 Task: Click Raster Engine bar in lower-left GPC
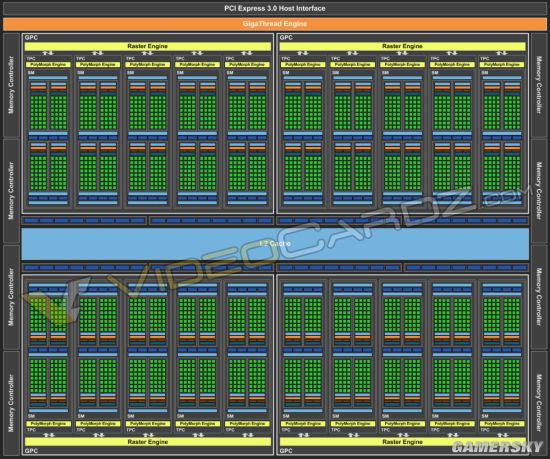[148, 442]
